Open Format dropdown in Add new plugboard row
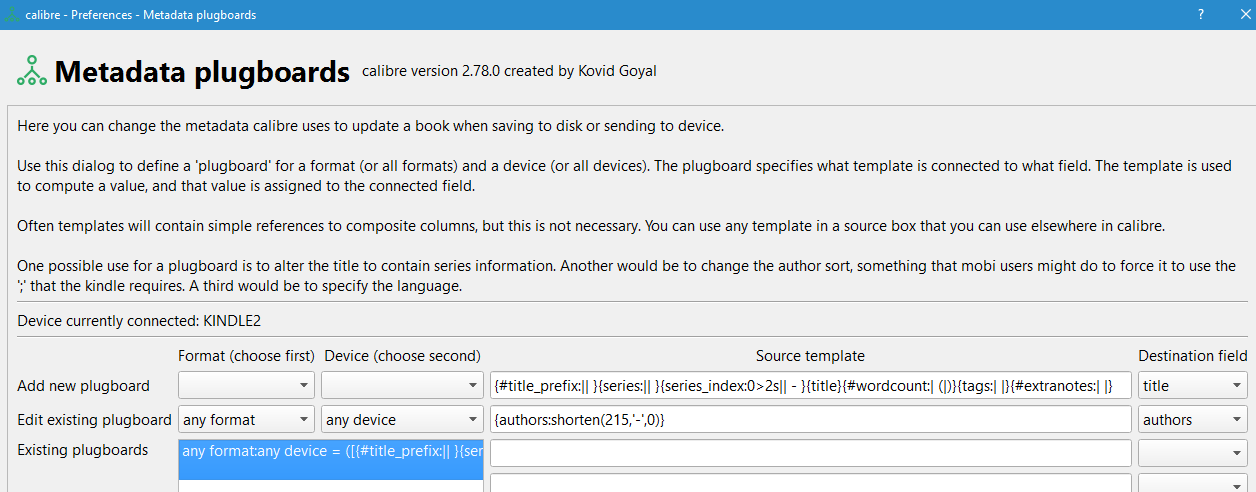Viewport: 1256px width, 492px height. [246, 385]
